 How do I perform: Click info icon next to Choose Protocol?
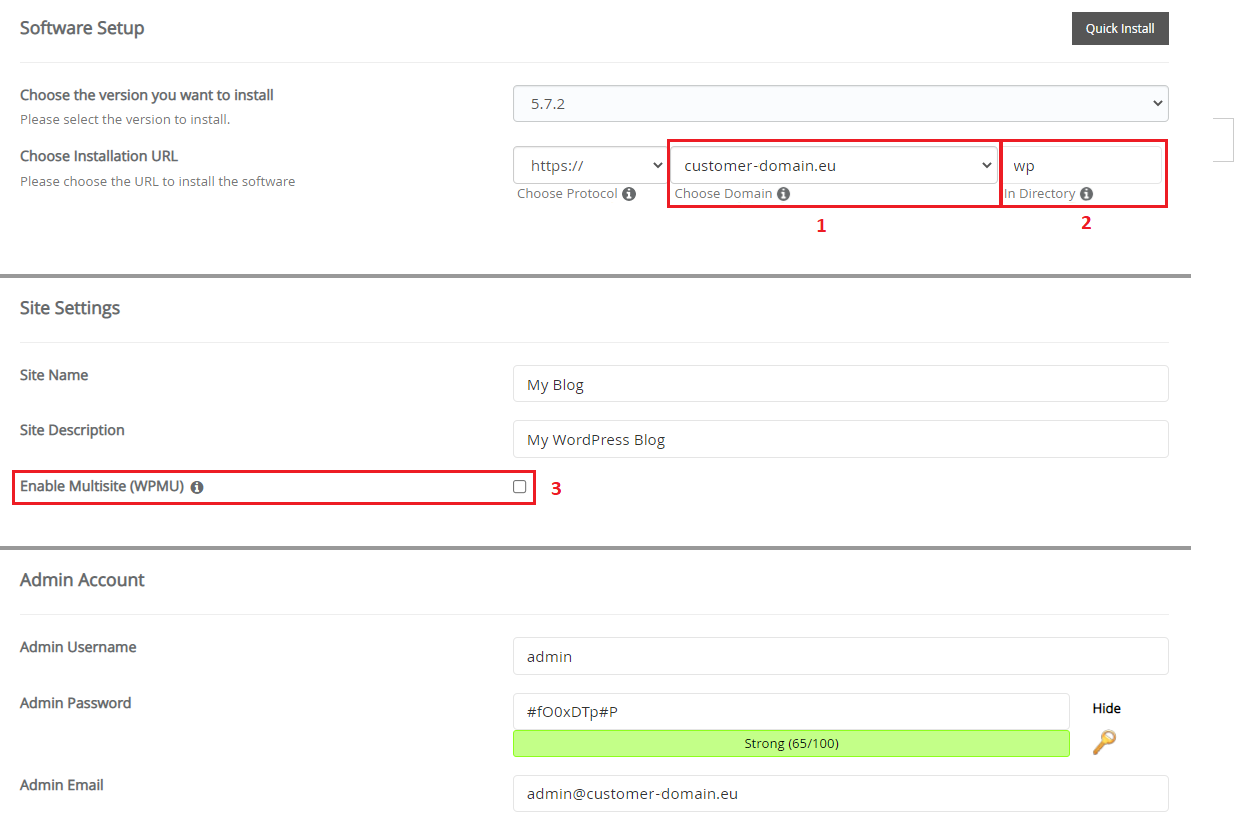(x=629, y=194)
